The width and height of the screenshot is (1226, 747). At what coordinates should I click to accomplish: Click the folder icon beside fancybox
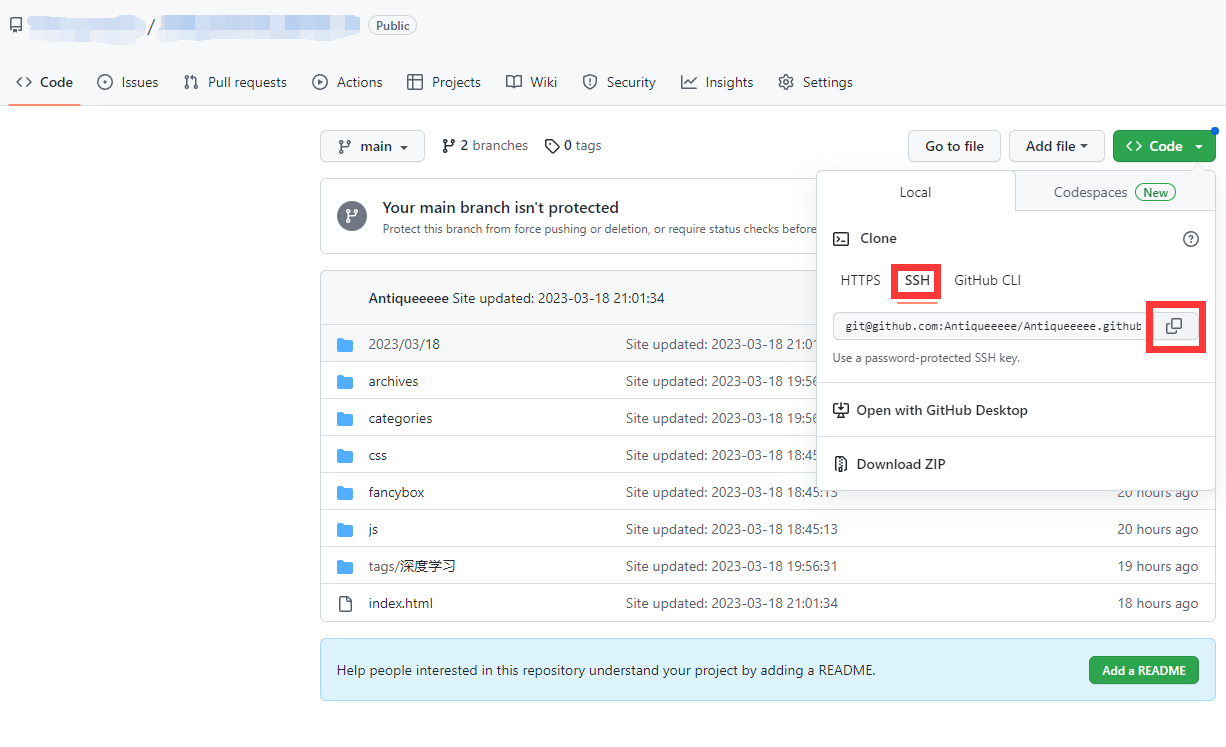pos(345,493)
